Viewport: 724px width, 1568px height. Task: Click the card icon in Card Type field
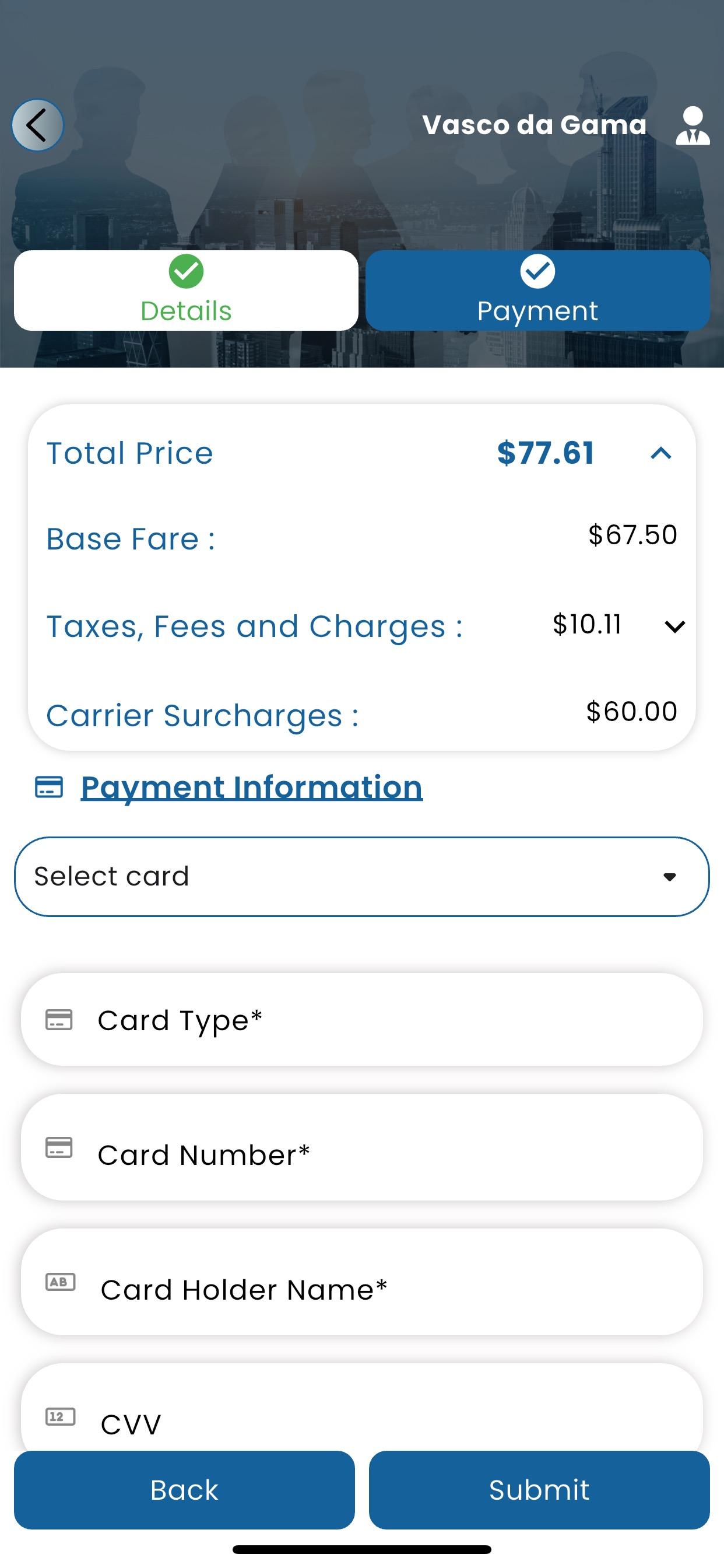point(59,1020)
